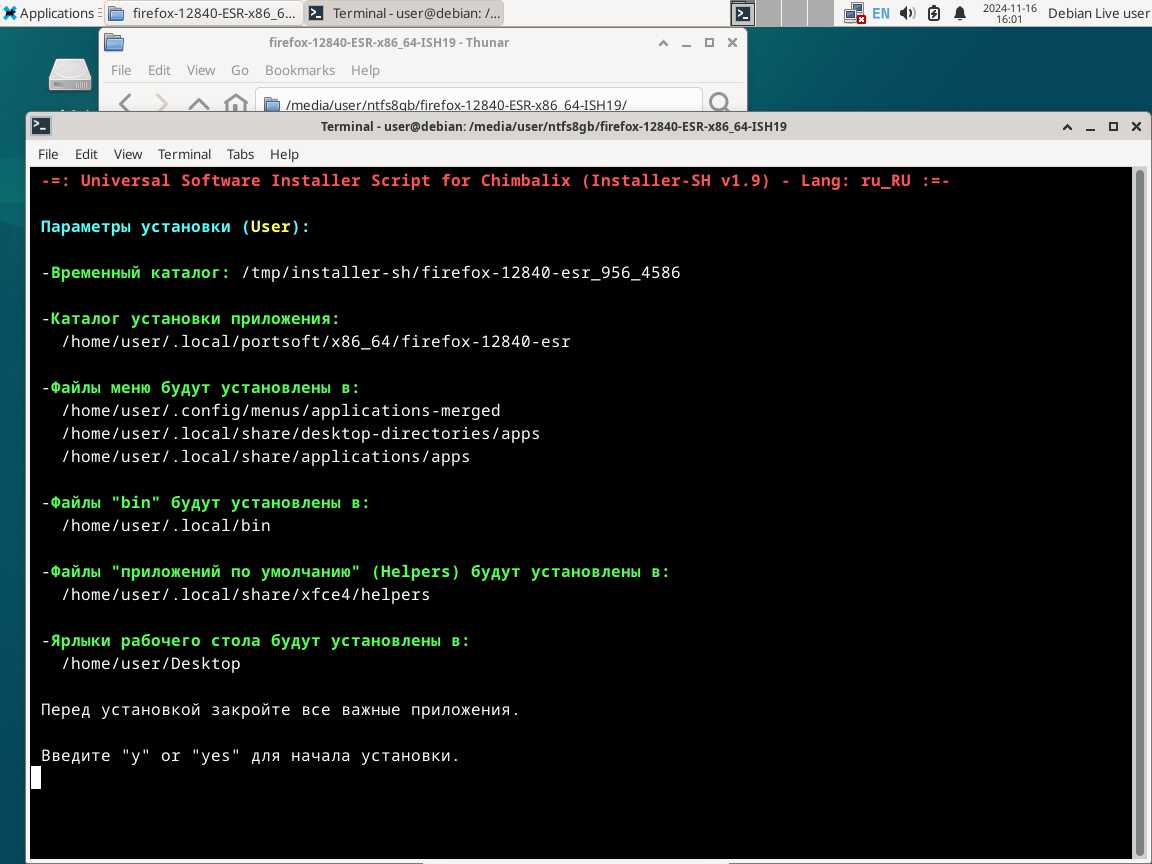Go forward in Thunar history
Viewport: 1152px width, 864px height.
pyautogui.click(x=162, y=103)
